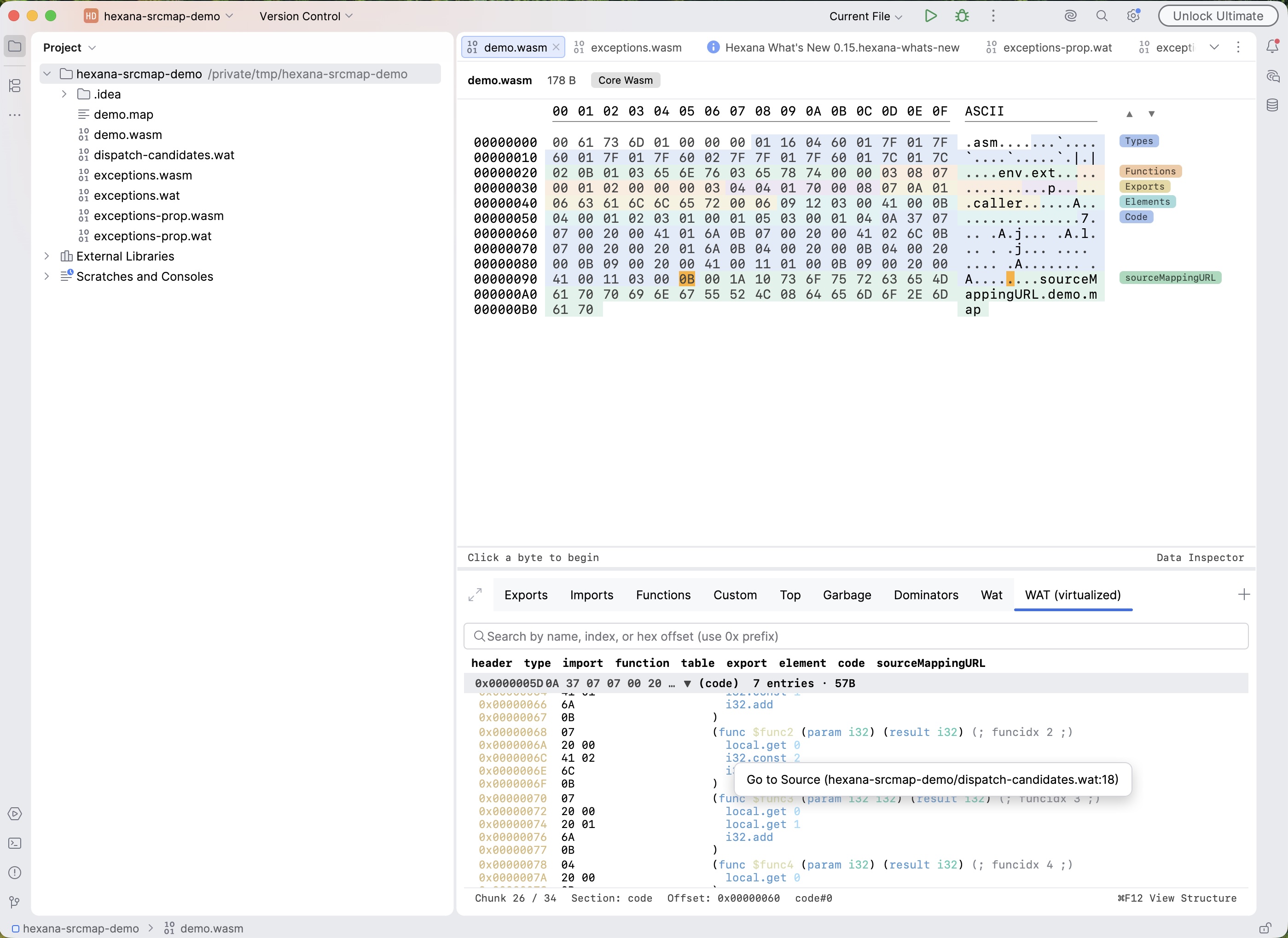Viewport: 1288px width, 938px height.
Task: Select the Top analysis tab
Action: 790,595
